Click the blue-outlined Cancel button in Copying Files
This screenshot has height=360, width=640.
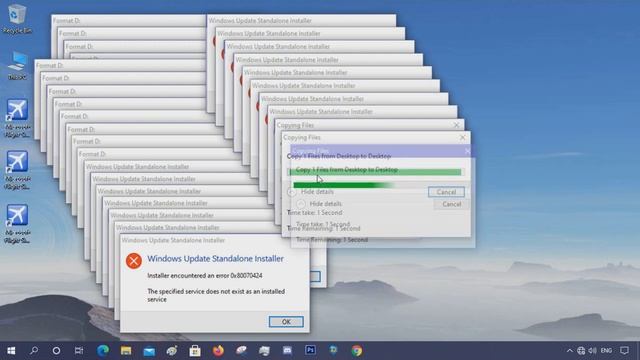[x=446, y=192]
